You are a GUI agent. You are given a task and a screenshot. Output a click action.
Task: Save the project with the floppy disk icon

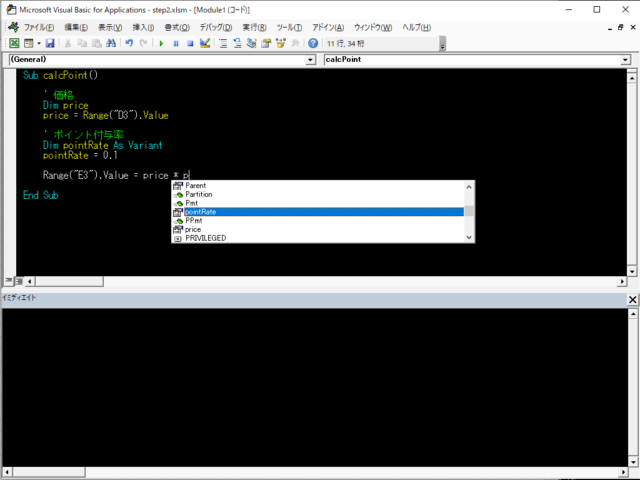tap(50, 44)
